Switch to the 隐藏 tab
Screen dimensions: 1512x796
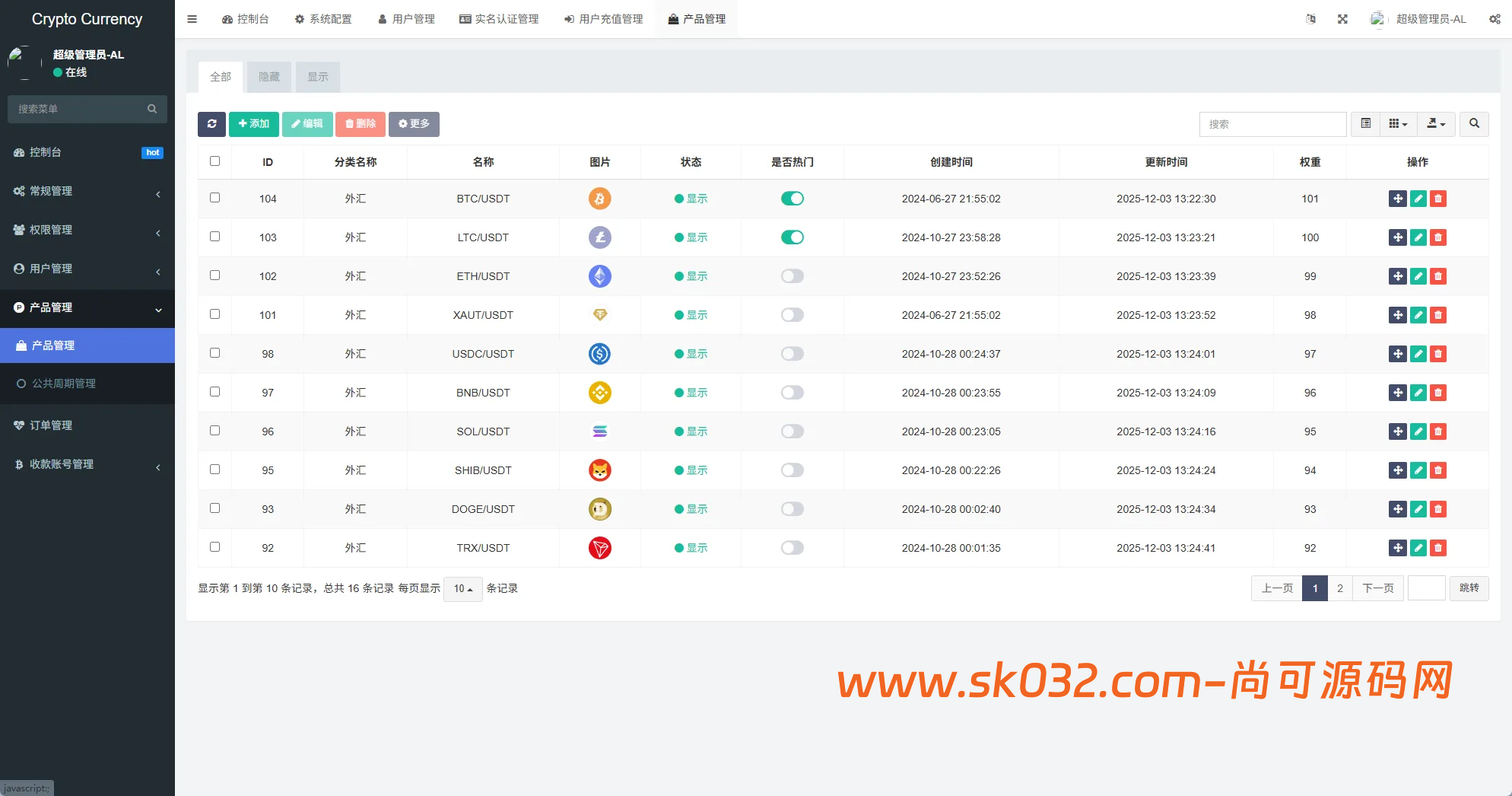(268, 77)
